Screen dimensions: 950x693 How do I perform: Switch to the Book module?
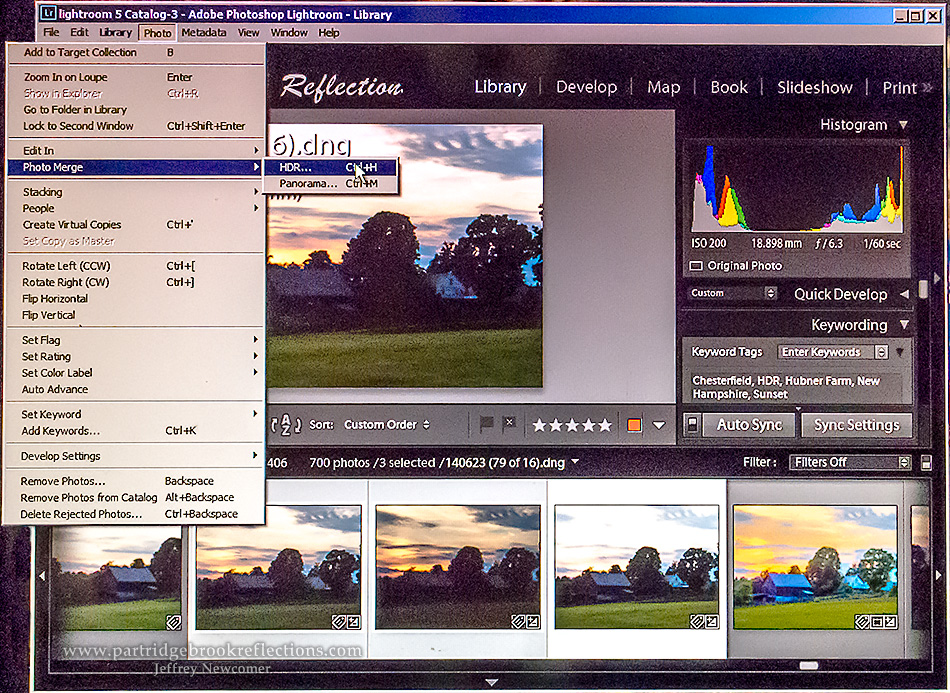pyautogui.click(x=729, y=87)
